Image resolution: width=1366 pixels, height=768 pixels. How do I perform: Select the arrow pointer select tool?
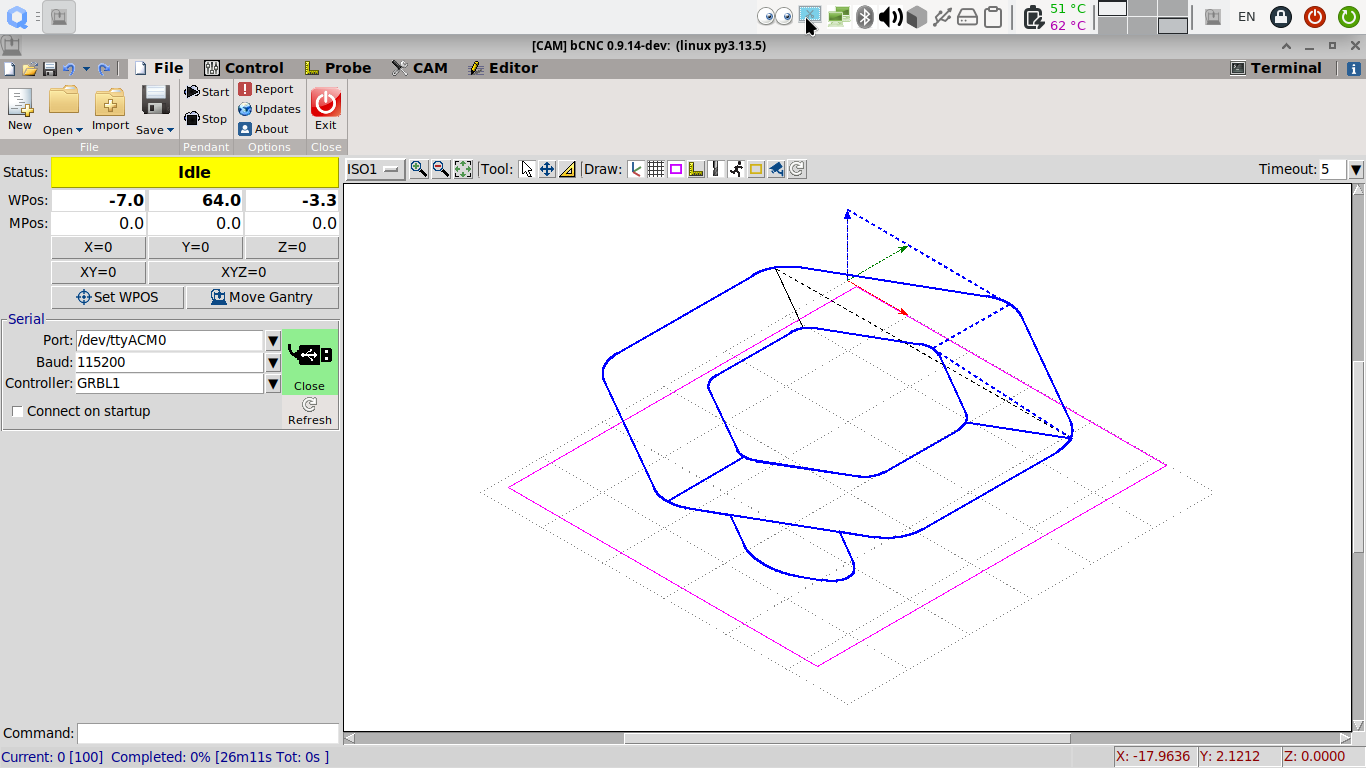click(x=527, y=170)
